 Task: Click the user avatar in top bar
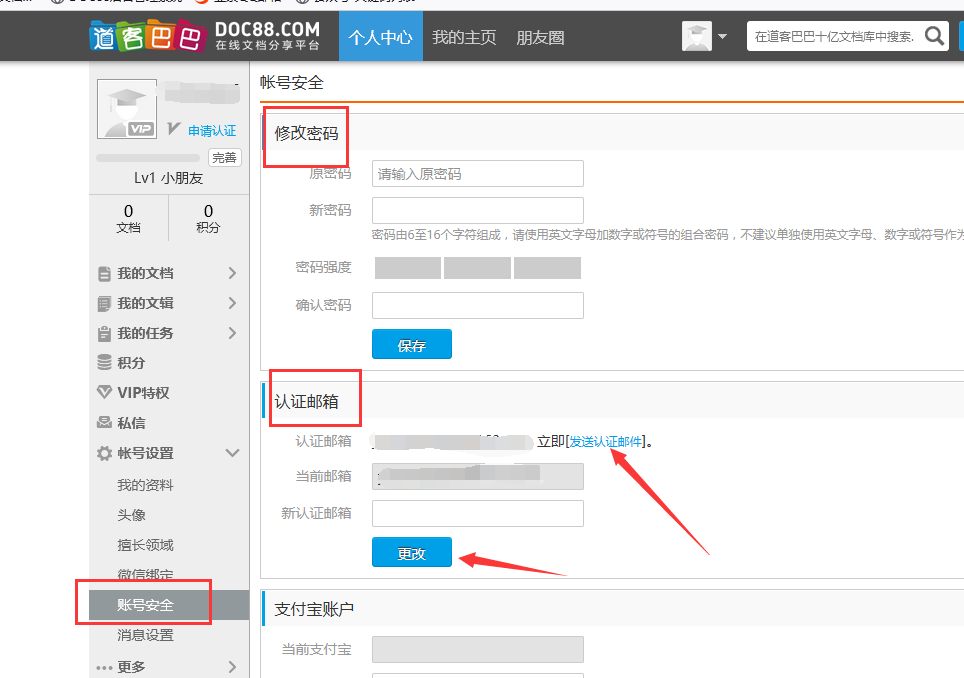coord(696,37)
